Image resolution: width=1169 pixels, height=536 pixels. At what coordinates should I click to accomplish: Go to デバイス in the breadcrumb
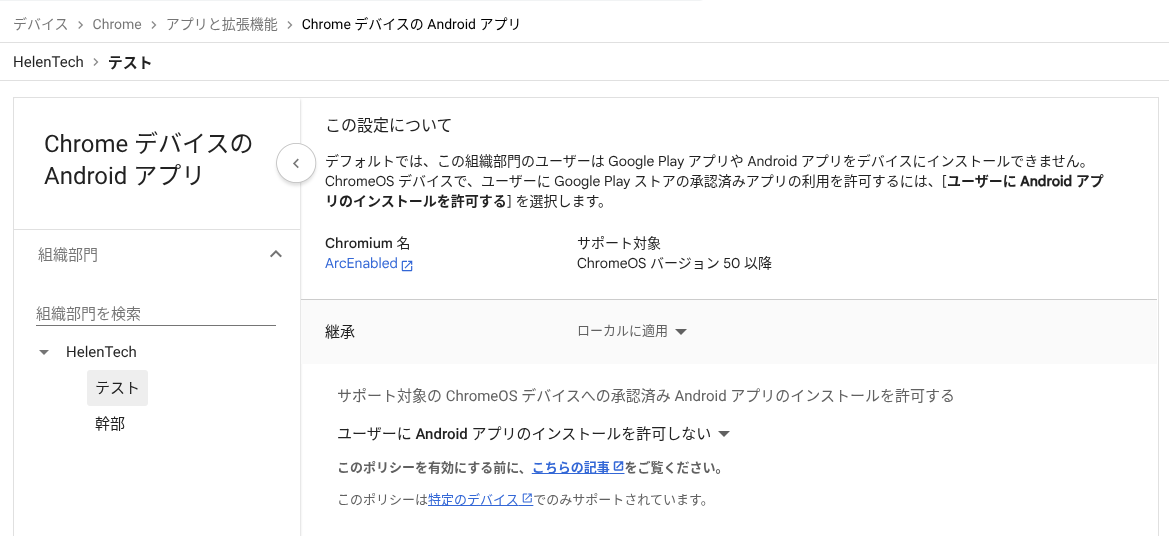[41, 24]
